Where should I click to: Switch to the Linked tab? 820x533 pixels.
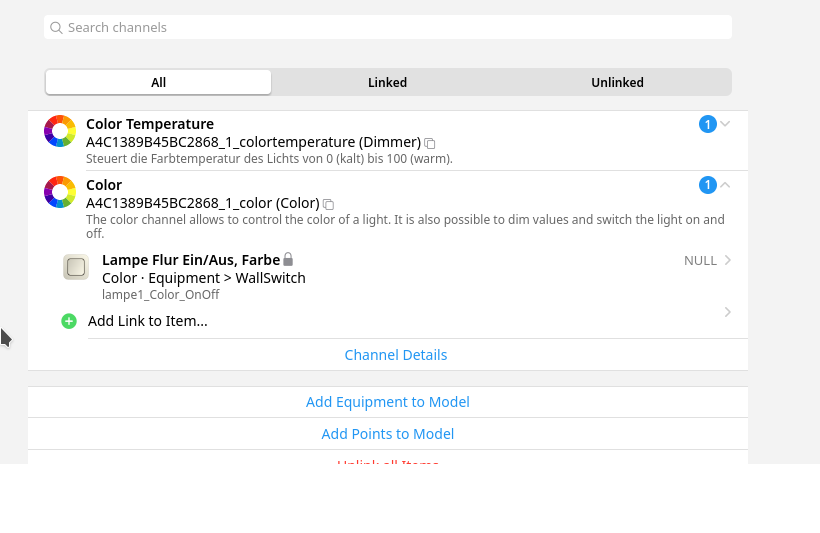point(388,82)
